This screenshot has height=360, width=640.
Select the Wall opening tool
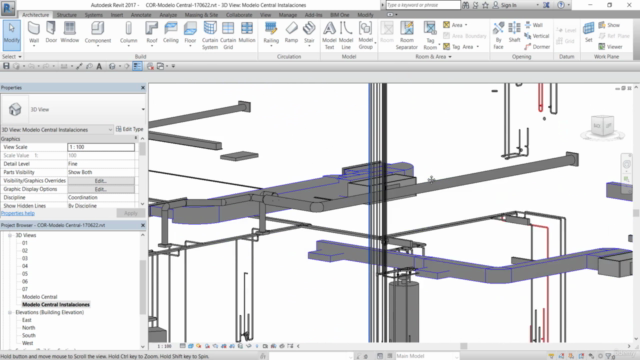(x=533, y=25)
